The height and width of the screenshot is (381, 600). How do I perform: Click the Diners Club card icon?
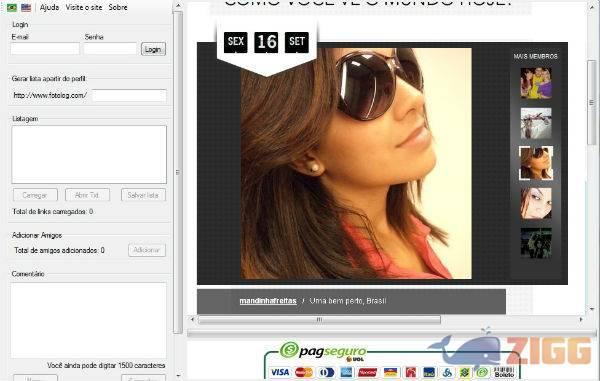[x=327, y=372]
